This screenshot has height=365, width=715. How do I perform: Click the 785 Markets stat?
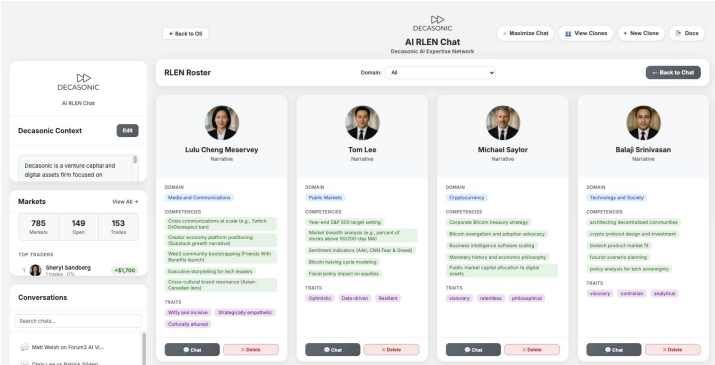38,226
